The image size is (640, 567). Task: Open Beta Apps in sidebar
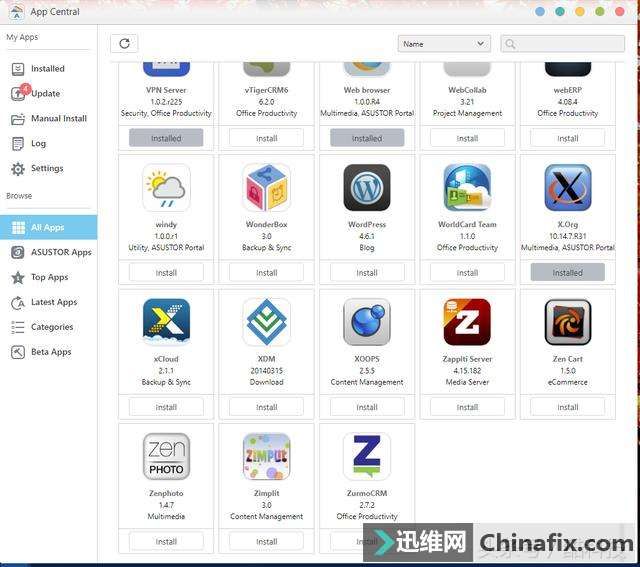click(51, 352)
